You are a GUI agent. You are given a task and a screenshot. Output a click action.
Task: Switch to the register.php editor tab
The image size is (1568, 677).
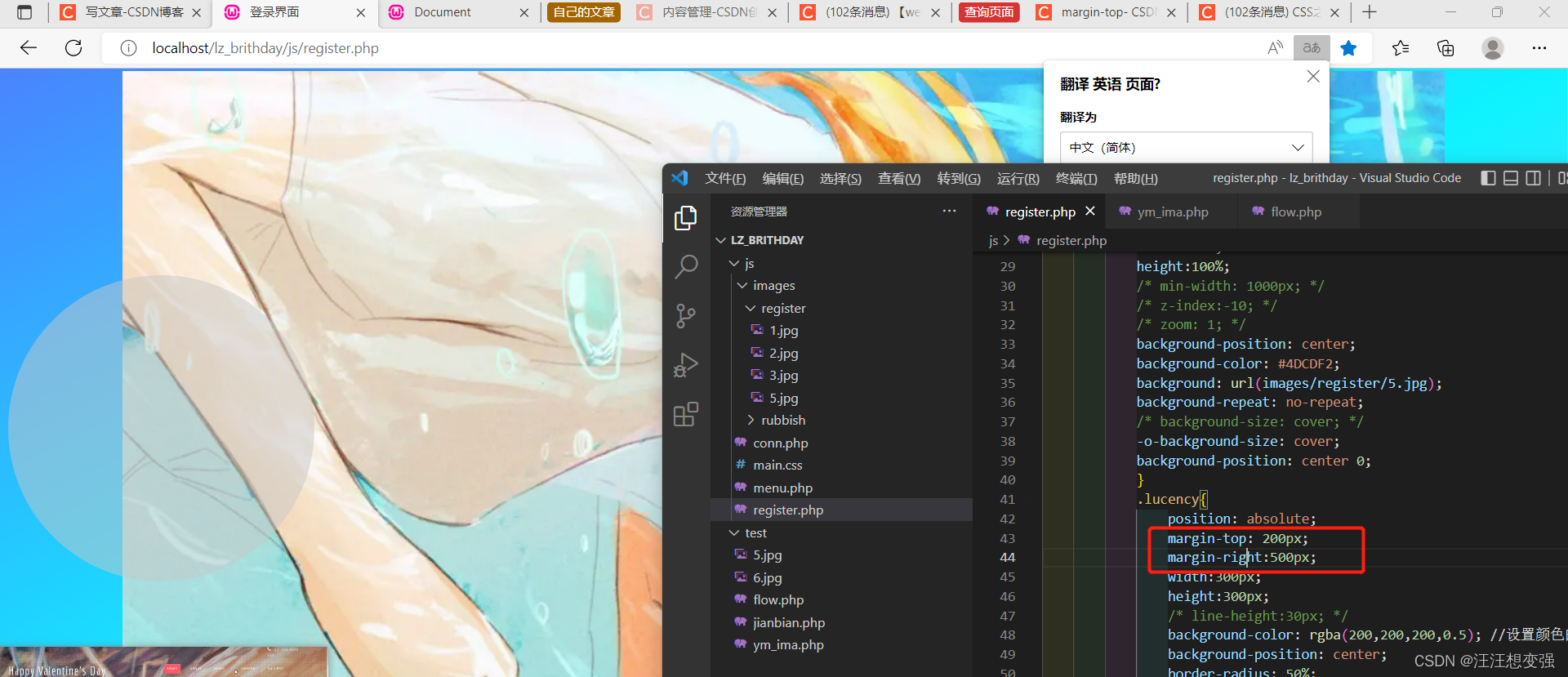pos(1040,212)
